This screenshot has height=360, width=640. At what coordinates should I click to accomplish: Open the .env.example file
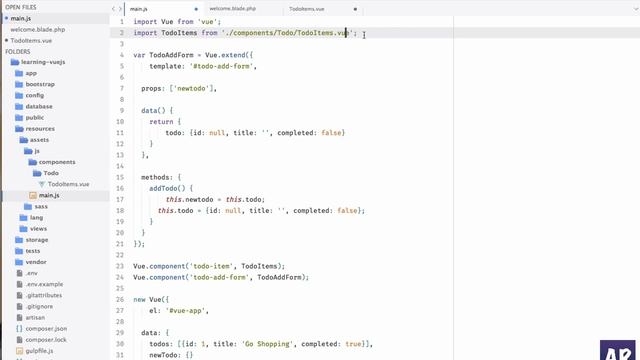click(44, 284)
